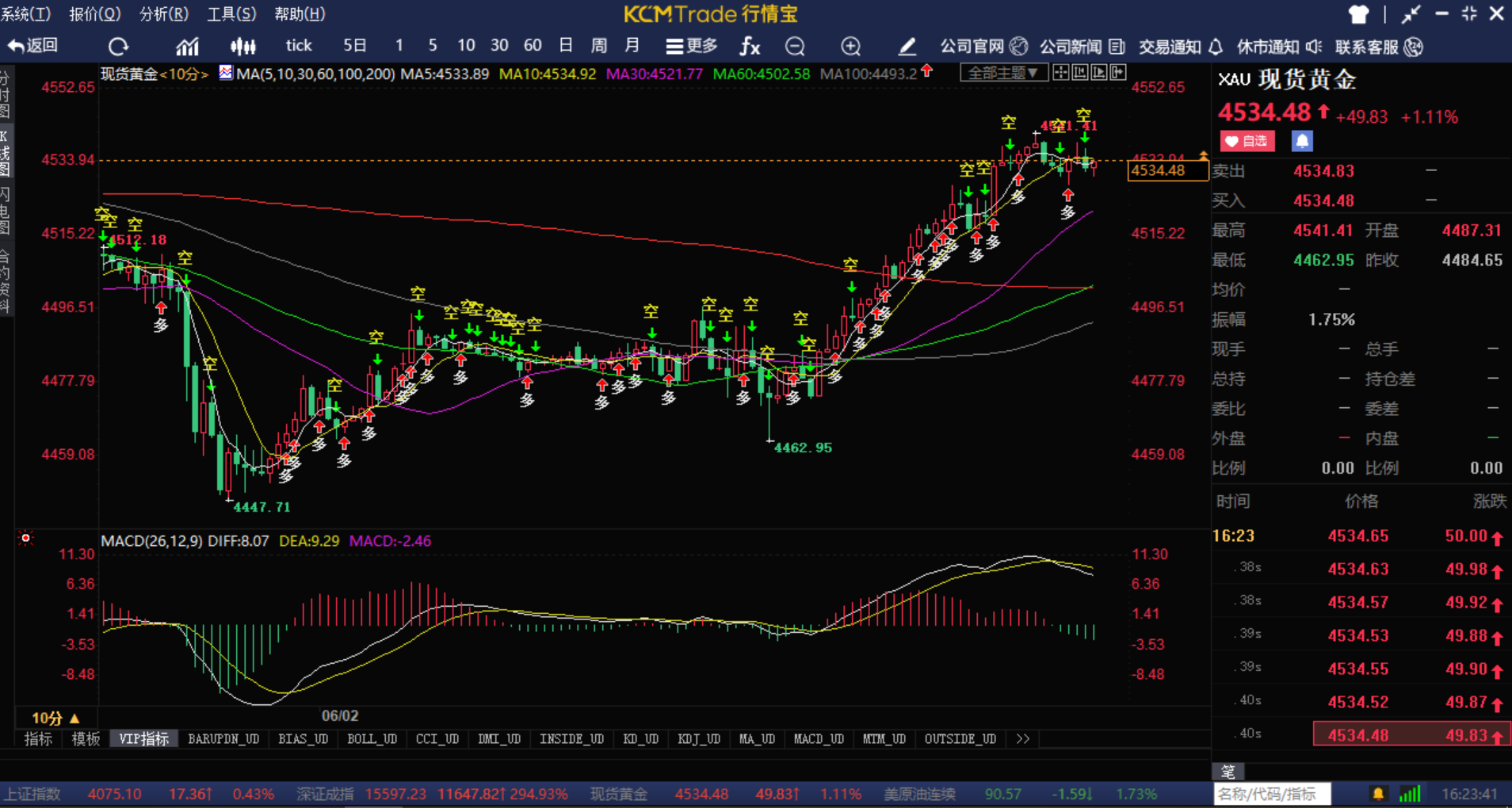Open the 帮助(H) menu
This screenshot has height=808, width=1512.
click(x=300, y=14)
